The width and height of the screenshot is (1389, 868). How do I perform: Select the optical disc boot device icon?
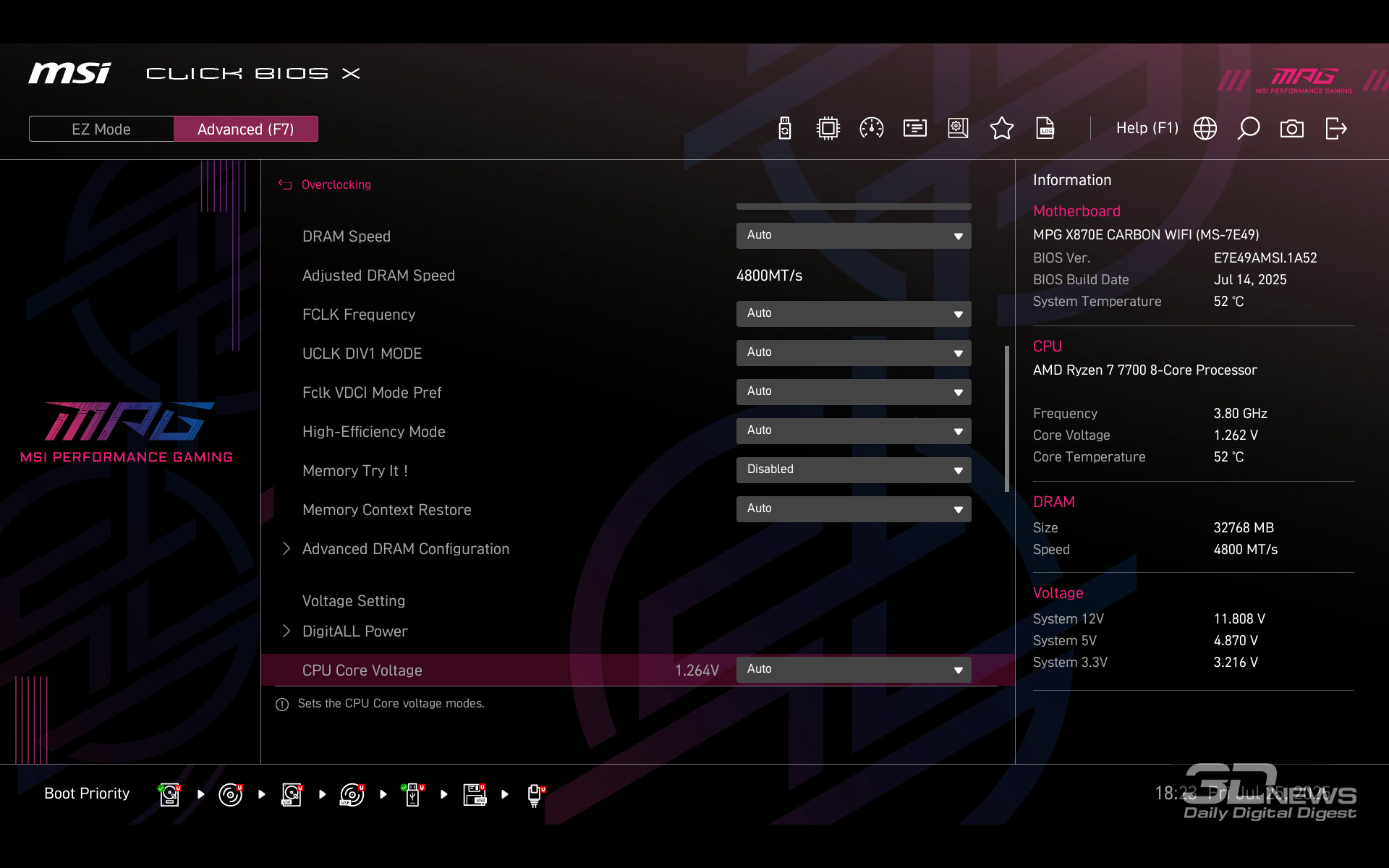coord(231,794)
